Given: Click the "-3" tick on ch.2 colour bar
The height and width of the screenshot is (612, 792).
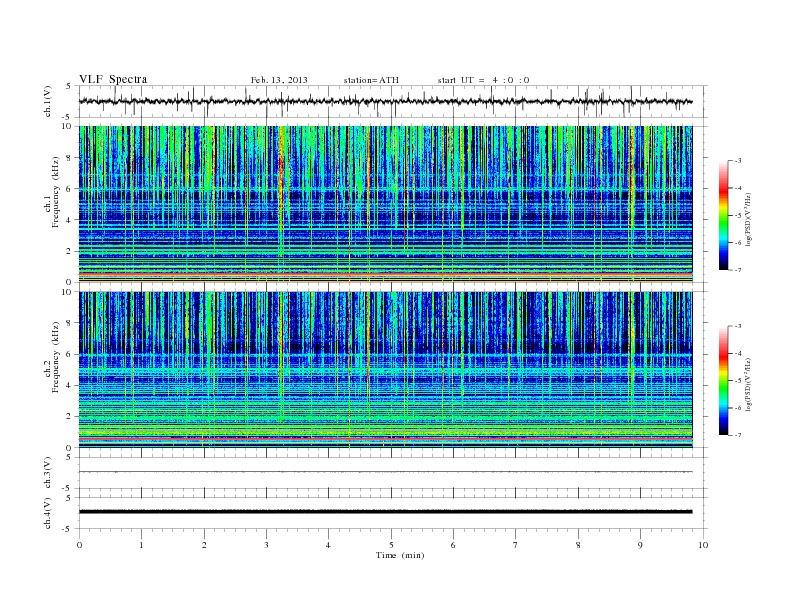Looking at the screenshot, I should click(x=737, y=326).
